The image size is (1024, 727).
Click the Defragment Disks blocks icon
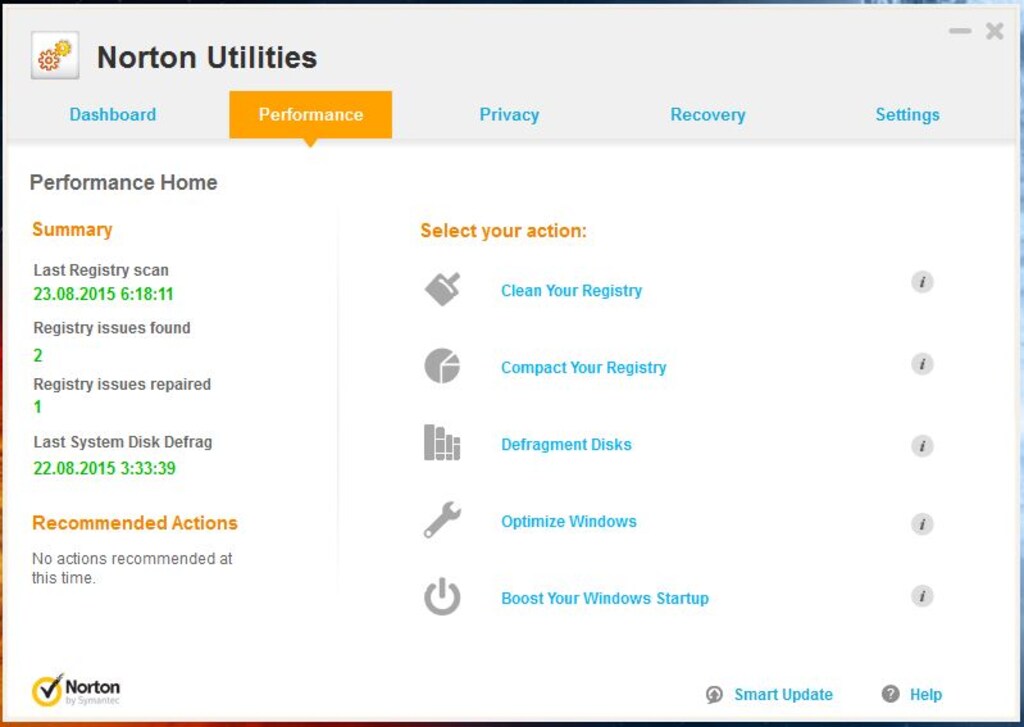click(x=442, y=443)
